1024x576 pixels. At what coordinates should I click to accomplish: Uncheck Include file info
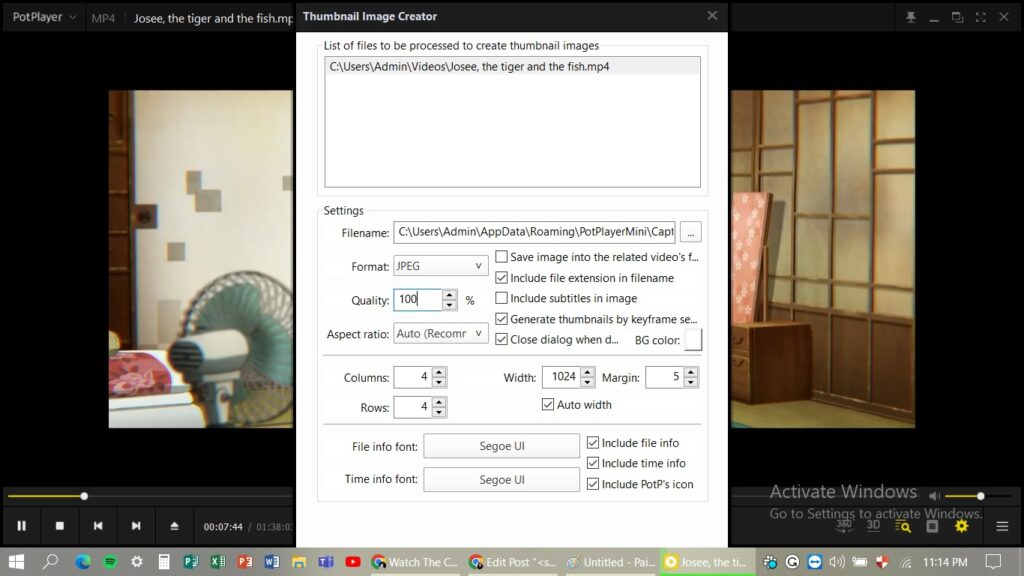pyautogui.click(x=593, y=443)
